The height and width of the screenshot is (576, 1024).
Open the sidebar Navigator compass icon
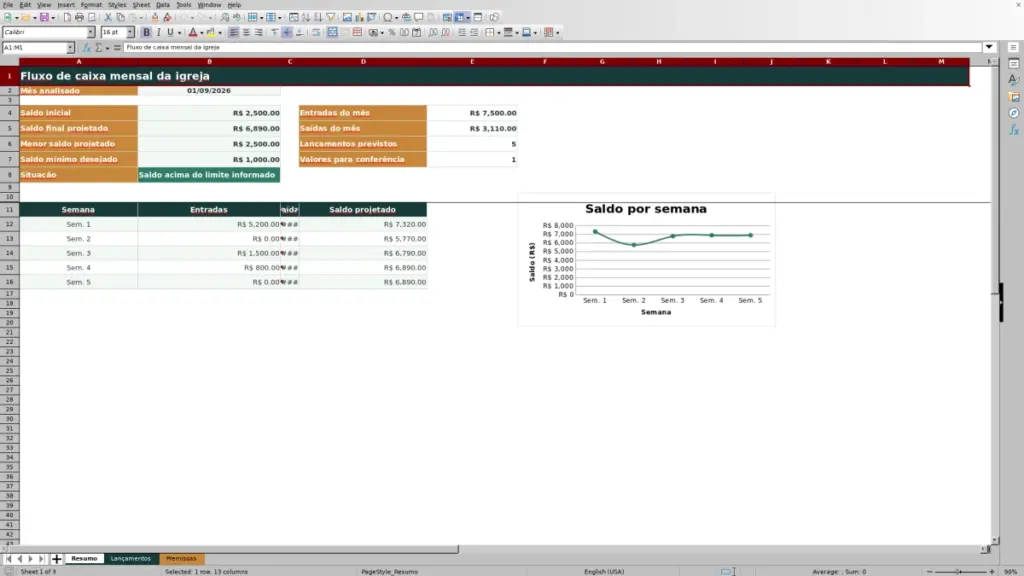point(1014,113)
